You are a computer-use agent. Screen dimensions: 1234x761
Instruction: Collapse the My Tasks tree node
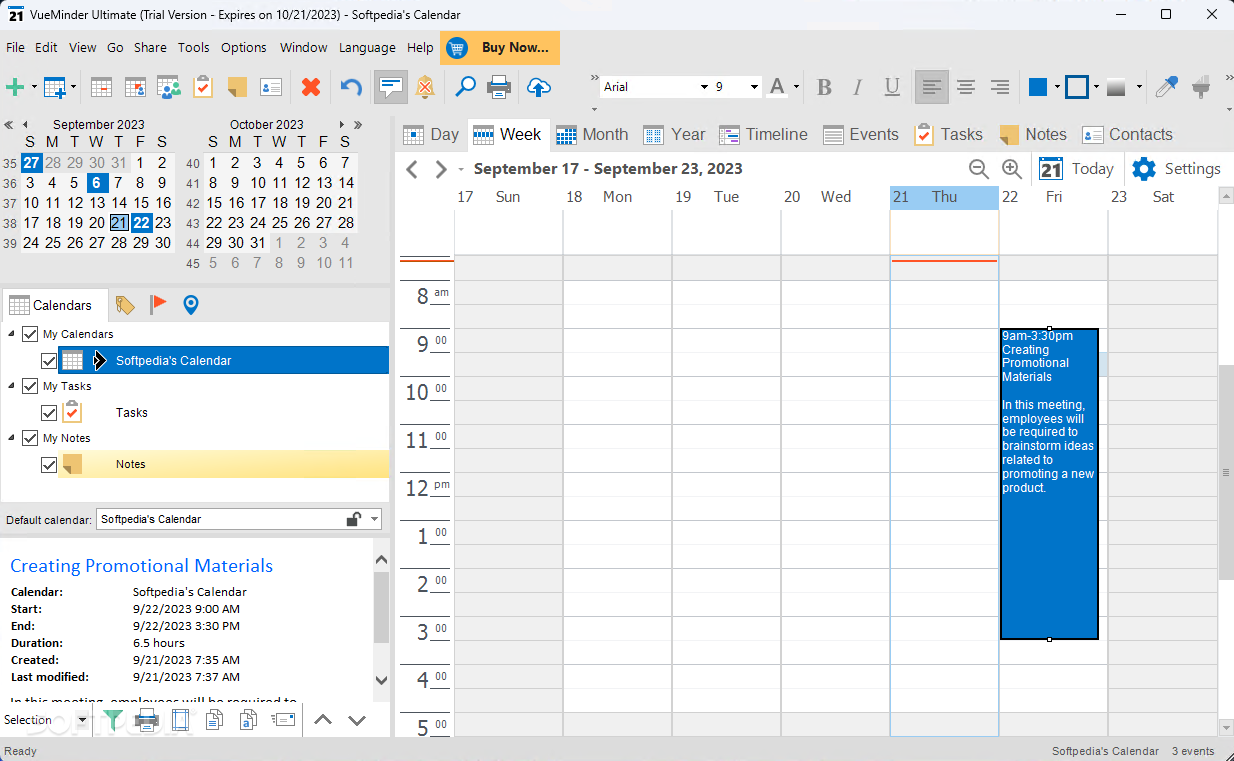point(11,386)
